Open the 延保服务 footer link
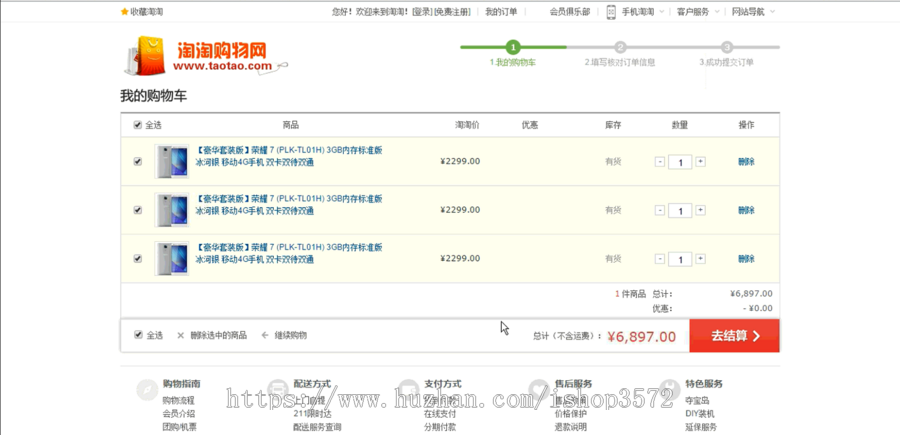Screen dimensions: 900x435 click(701, 427)
